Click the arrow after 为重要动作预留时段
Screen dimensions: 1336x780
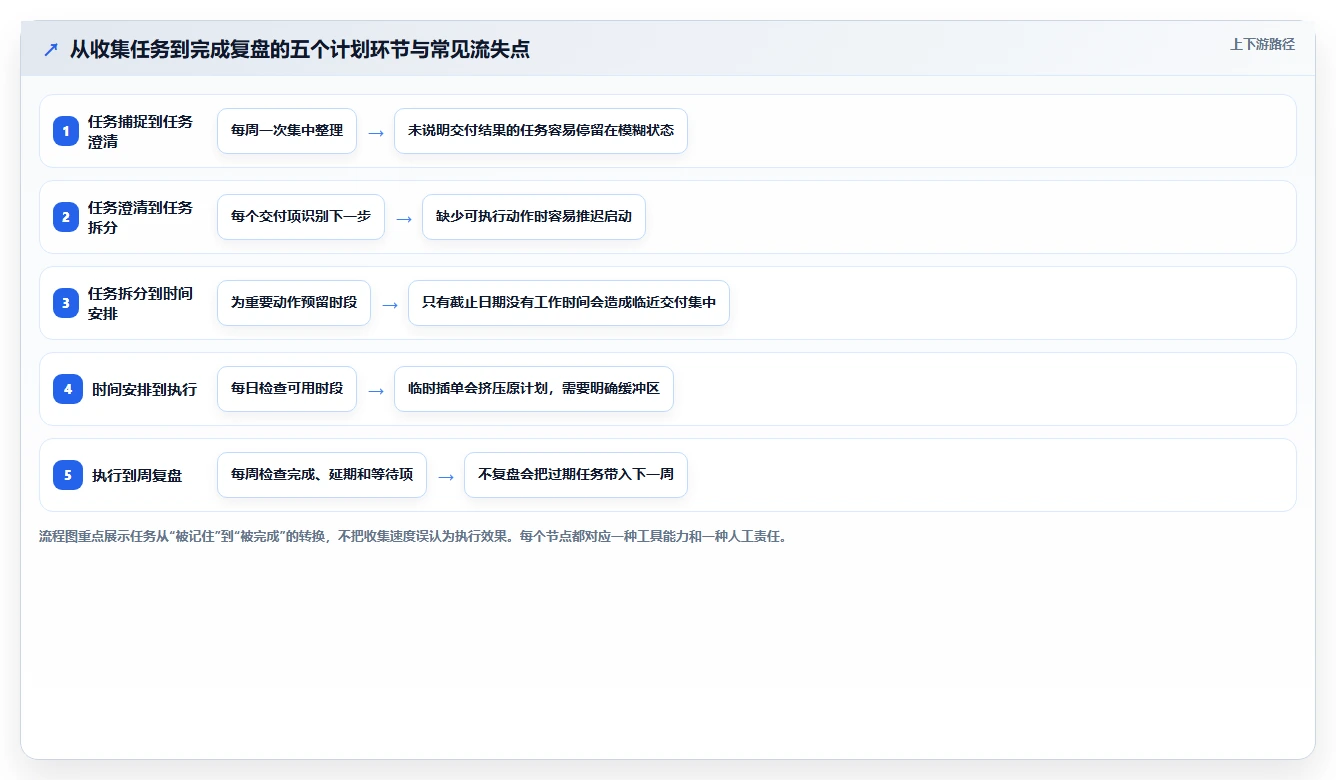click(x=390, y=304)
